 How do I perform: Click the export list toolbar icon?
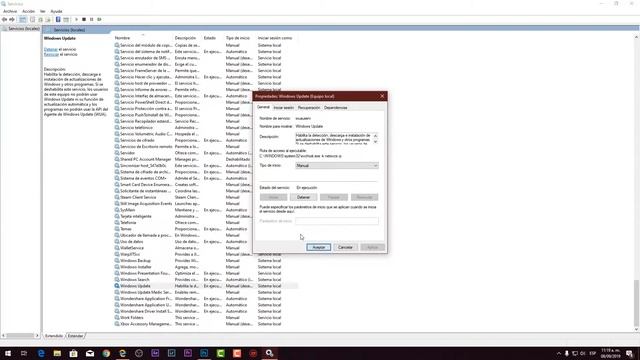(48, 19)
